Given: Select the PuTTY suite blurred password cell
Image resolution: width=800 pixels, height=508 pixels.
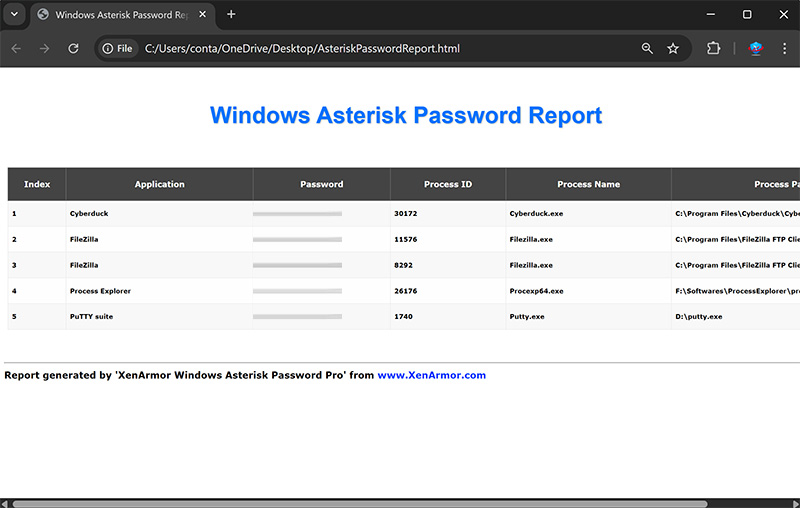Looking at the screenshot, I should (x=321, y=317).
